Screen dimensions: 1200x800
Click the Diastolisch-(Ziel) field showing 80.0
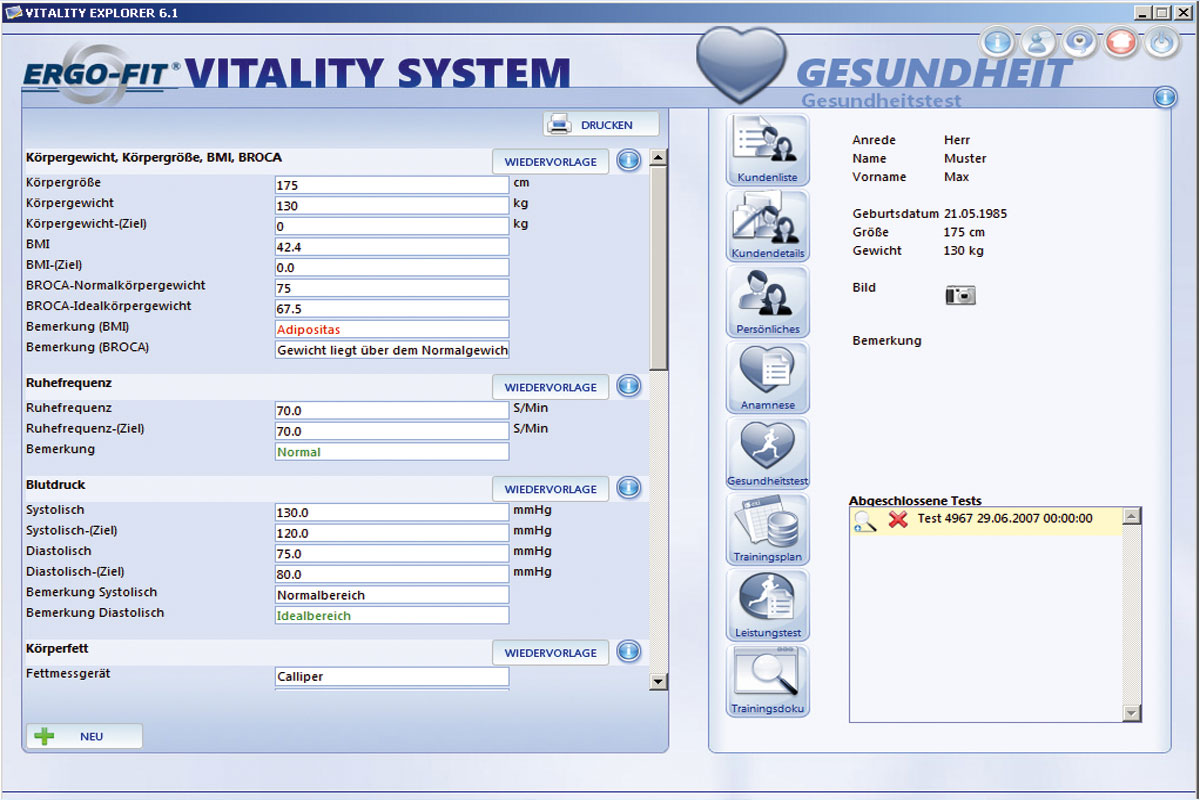click(x=392, y=574)
